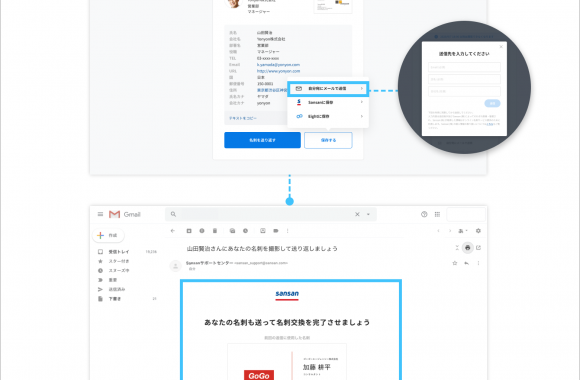Click the email subject about 山田賢治さん
Screen dimensions: 580x380
[x=262, y=249]
